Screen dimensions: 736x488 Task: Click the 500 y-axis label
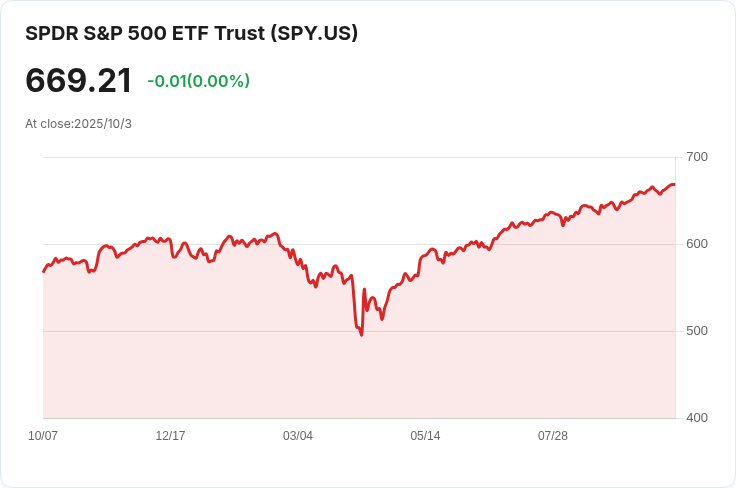coord(697,331)
